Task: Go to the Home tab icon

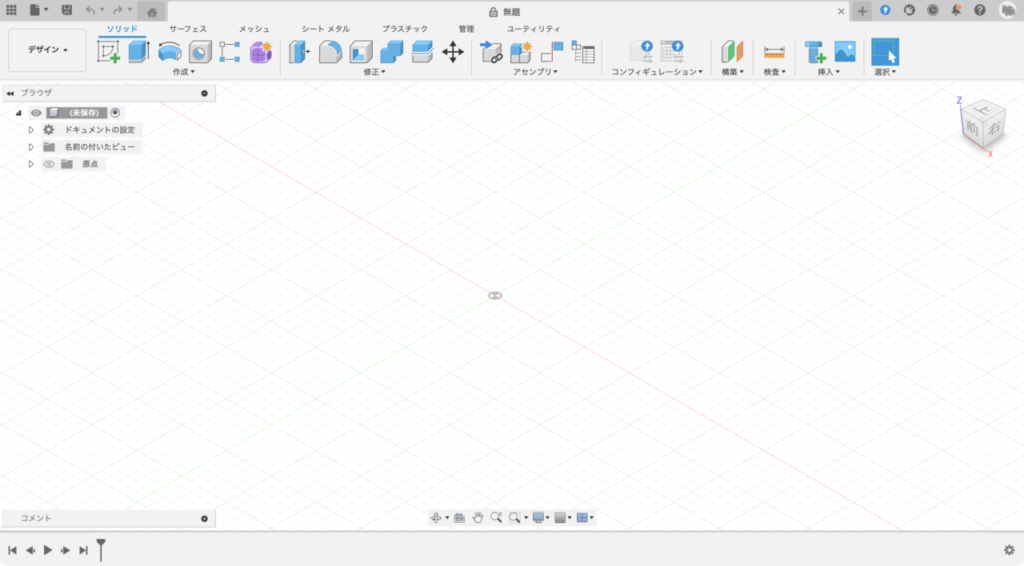Action: click(152, 12)
